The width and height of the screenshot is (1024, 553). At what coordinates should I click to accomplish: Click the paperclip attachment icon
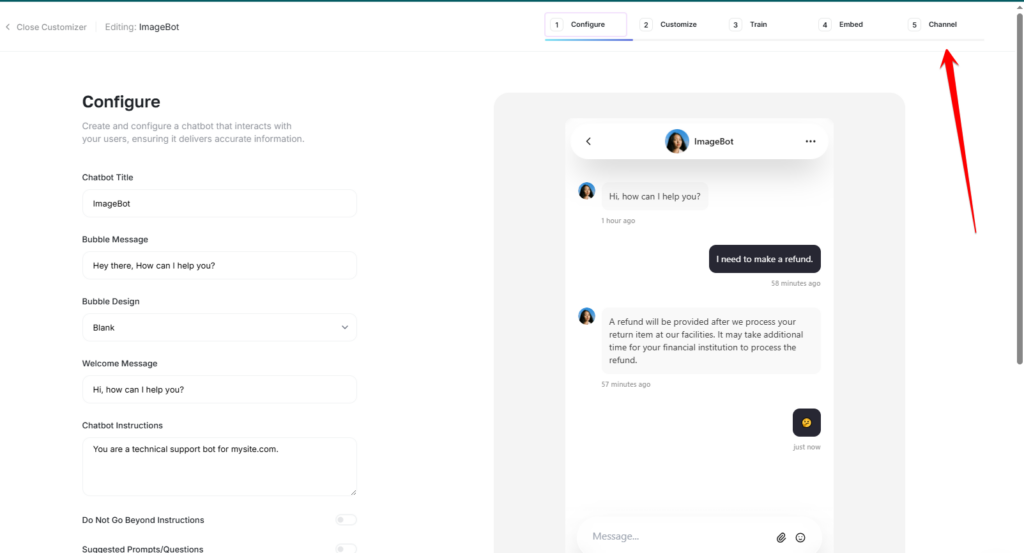(781, 537)
